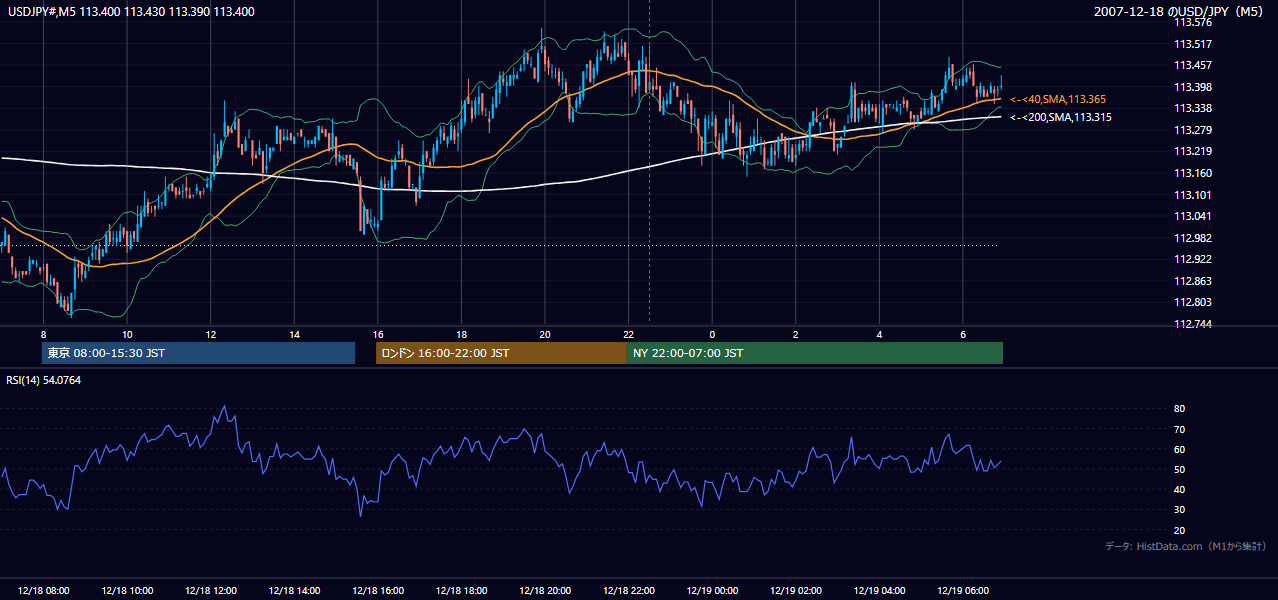This screenshot has height=600, width=1278.
Task: Click hour label 8 under price chart
Action: coord(43,334)
